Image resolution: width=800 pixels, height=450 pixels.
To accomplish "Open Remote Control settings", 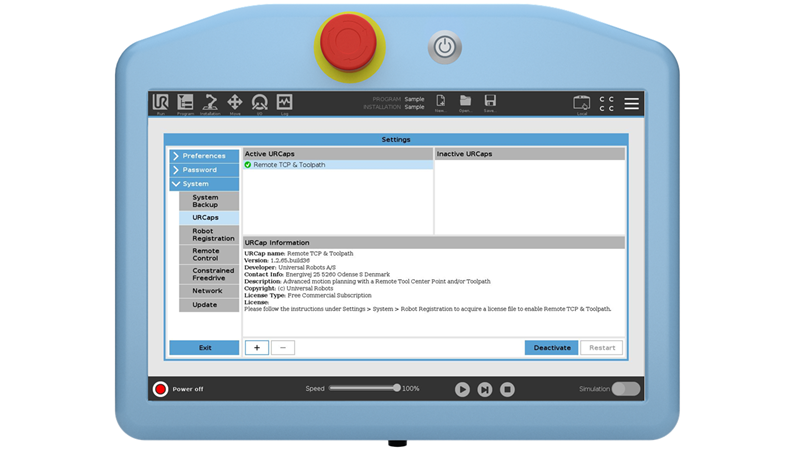I will click(209, 255).
